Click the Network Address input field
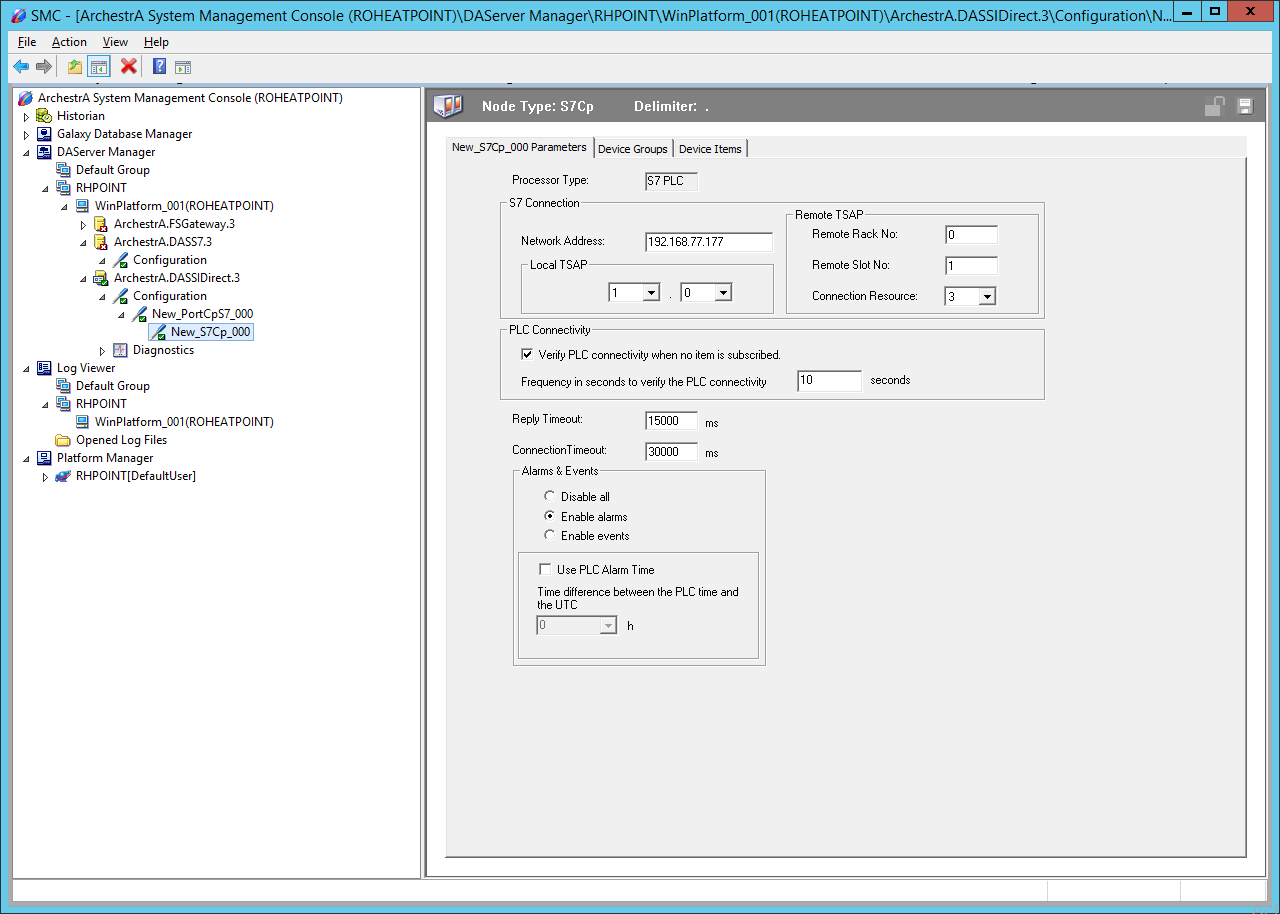Viewport: 1280px width, 914px height. pyautogui.click(x=709, y=242)
